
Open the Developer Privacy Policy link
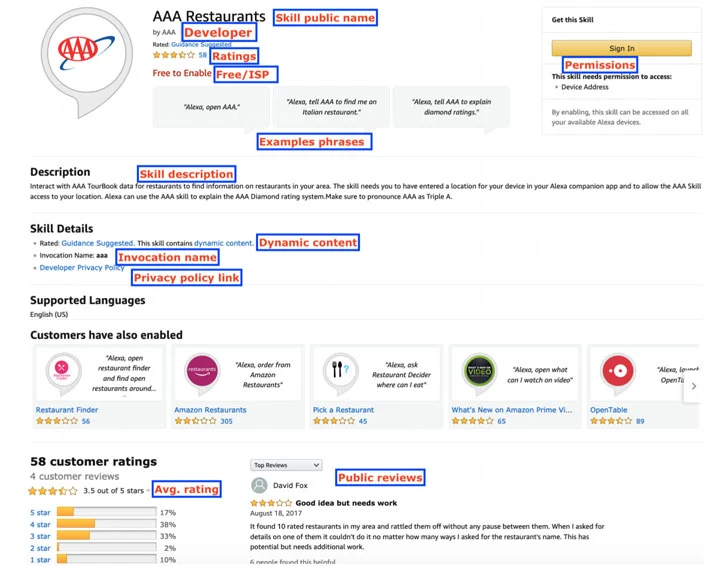click(82, 267)
